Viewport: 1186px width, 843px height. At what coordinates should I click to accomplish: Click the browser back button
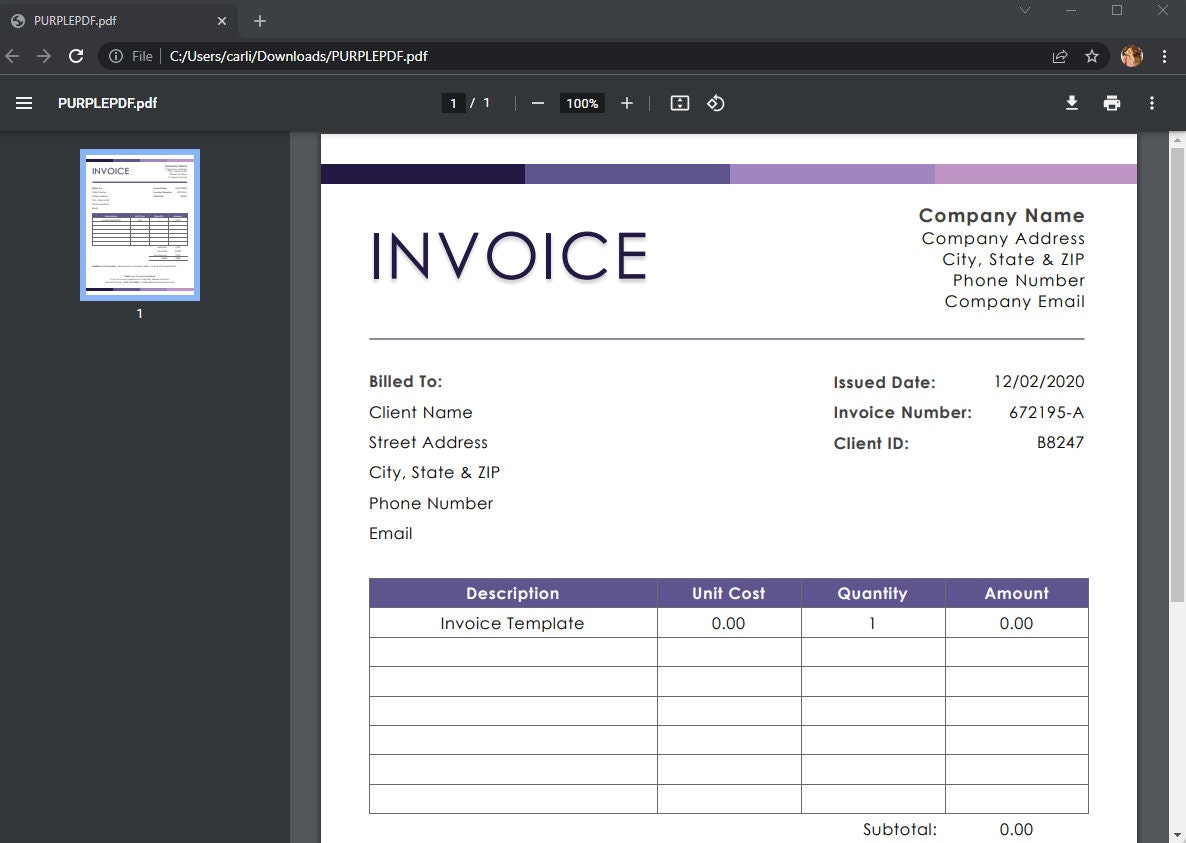coord(12,56)
